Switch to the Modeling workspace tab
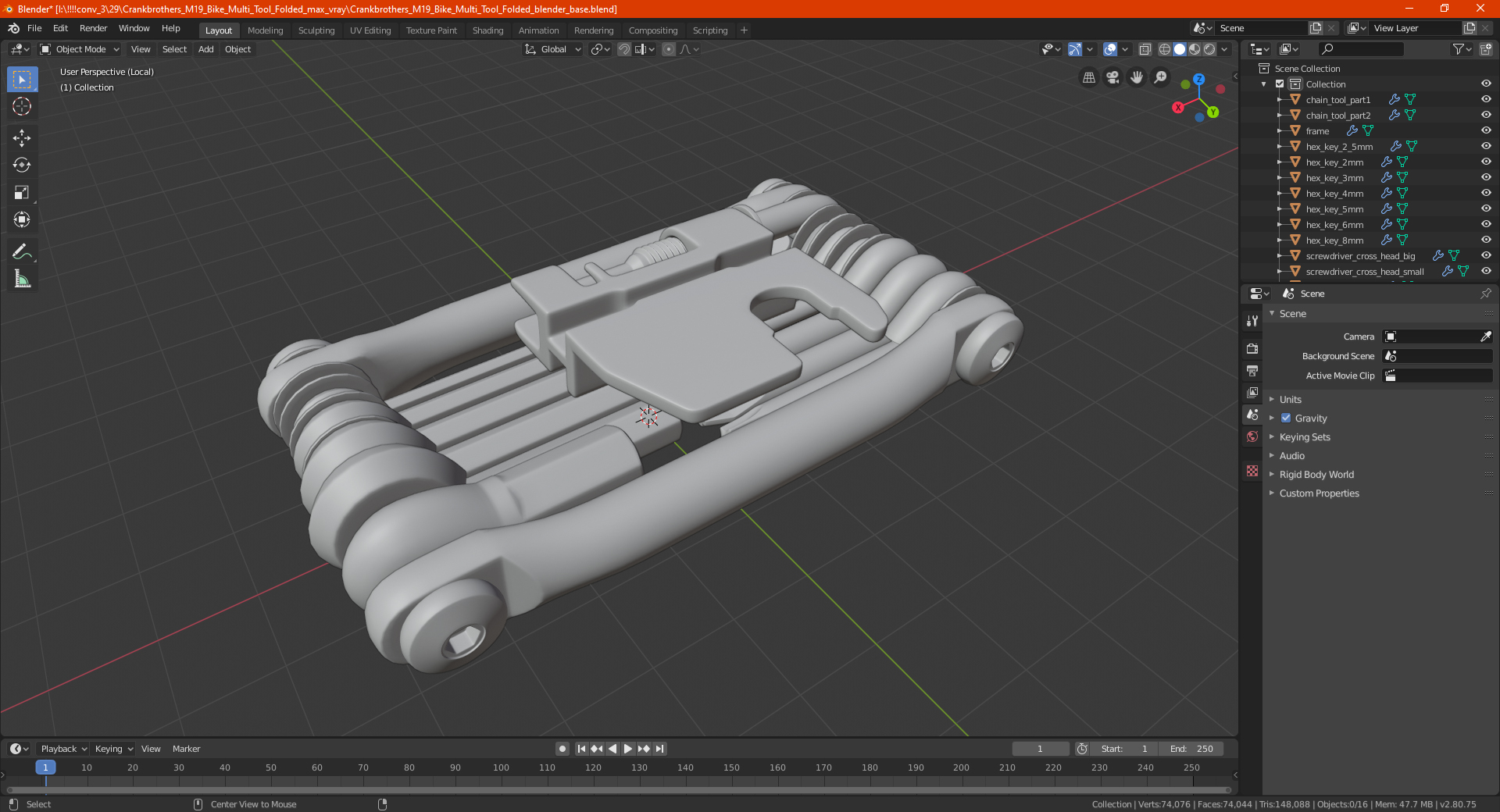This screenshot has height=812, width=1500. (x=265, y=30)
